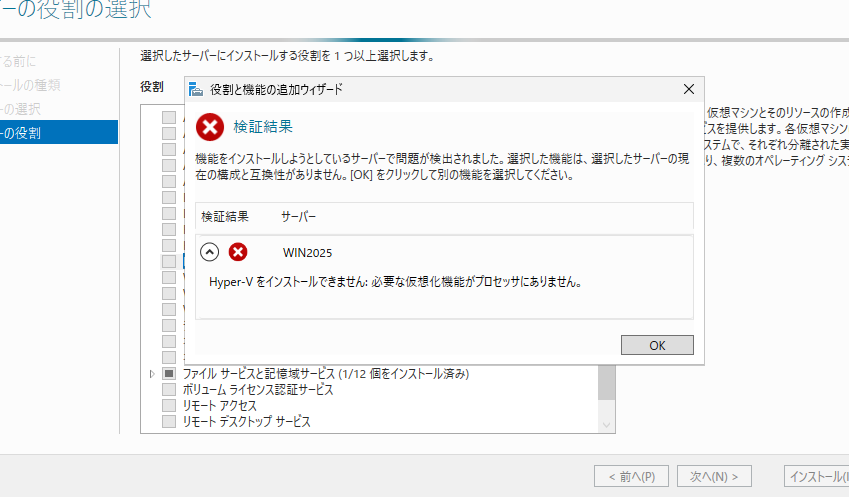Click the インストール button at the bottom
This screenshot has height=497, width=849.
[x=815, y=476]
